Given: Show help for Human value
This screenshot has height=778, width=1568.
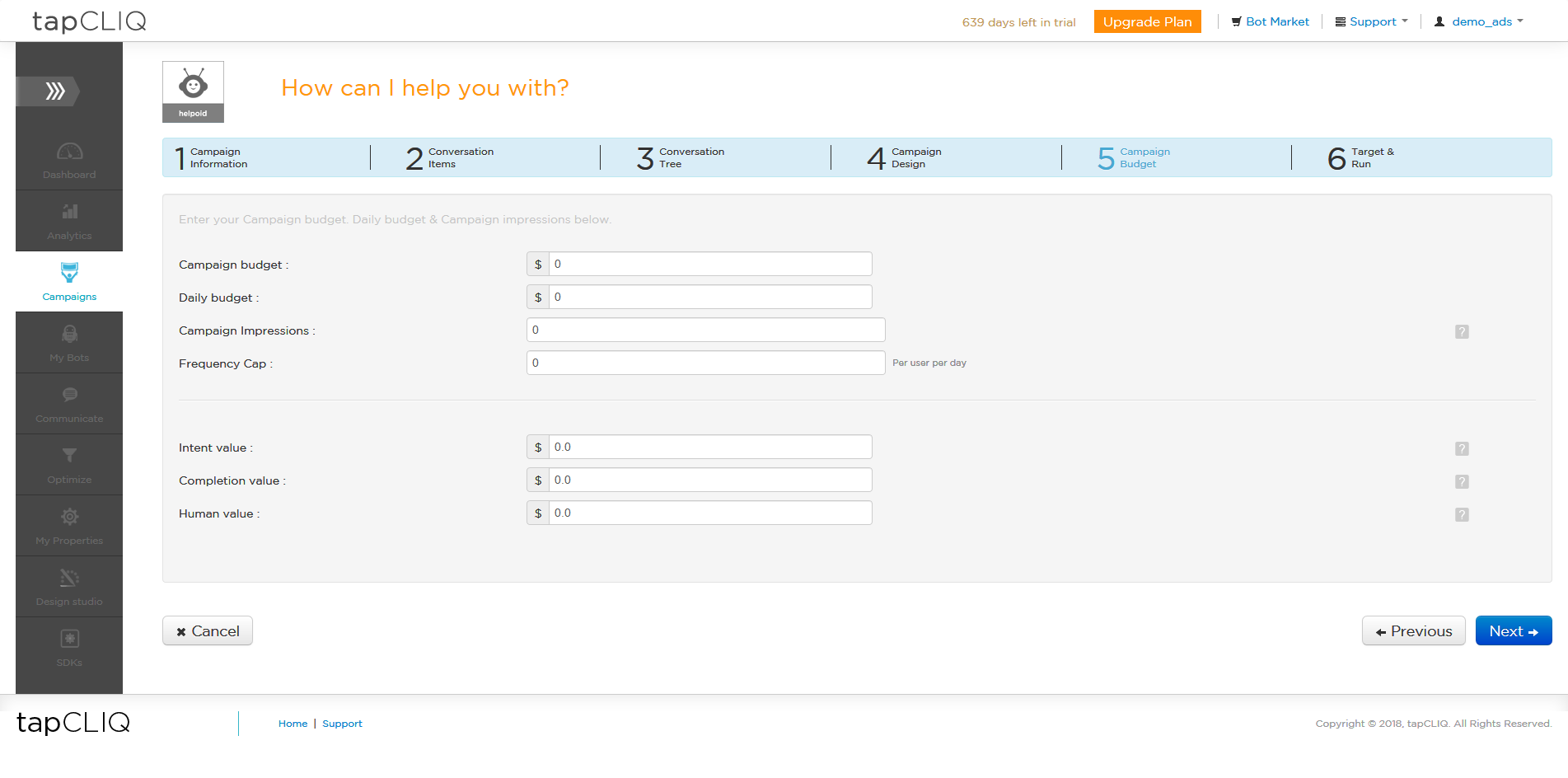Looking at the screenshot, I should (1462, 514).
